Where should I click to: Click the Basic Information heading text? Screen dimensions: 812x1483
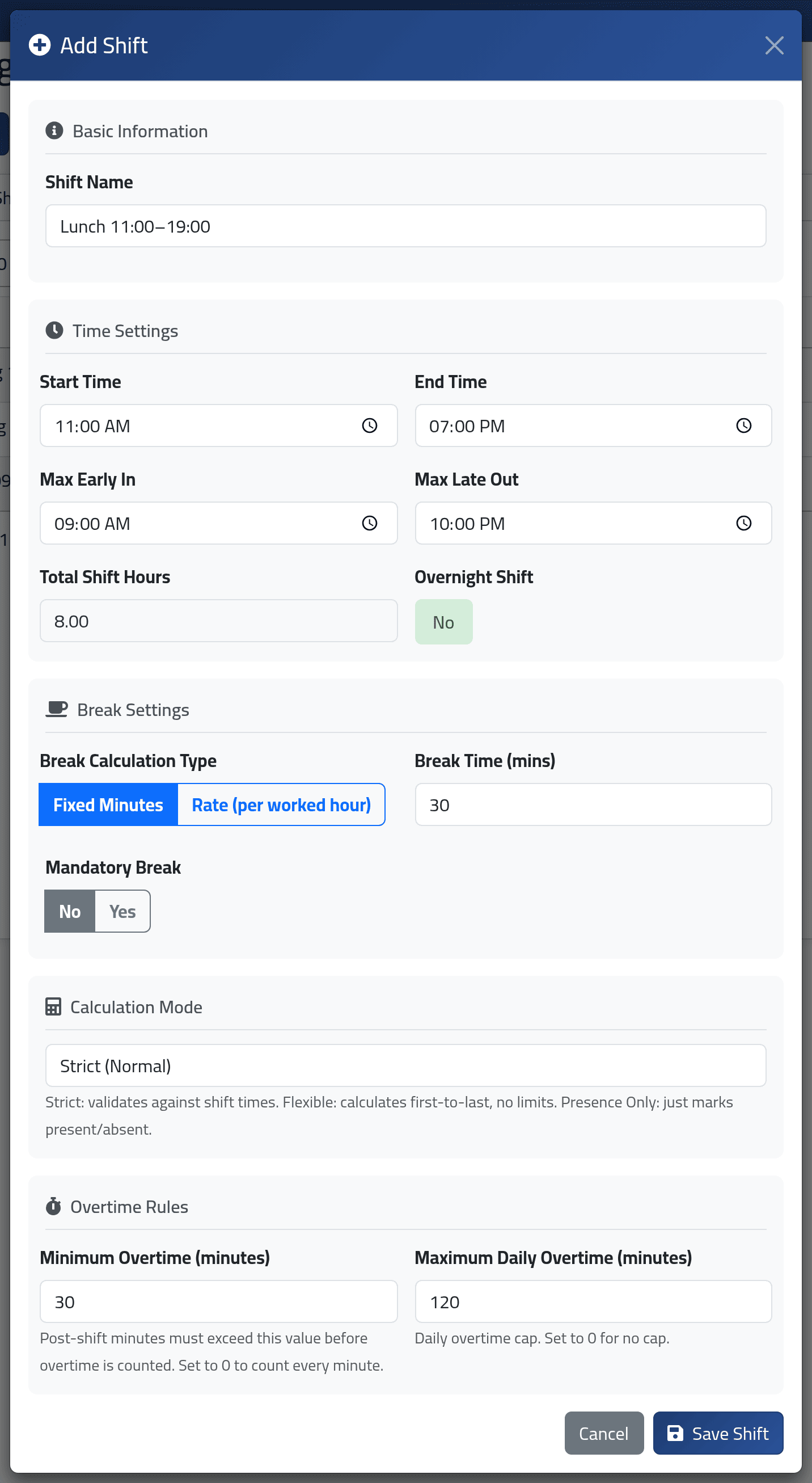pos(140,131)
